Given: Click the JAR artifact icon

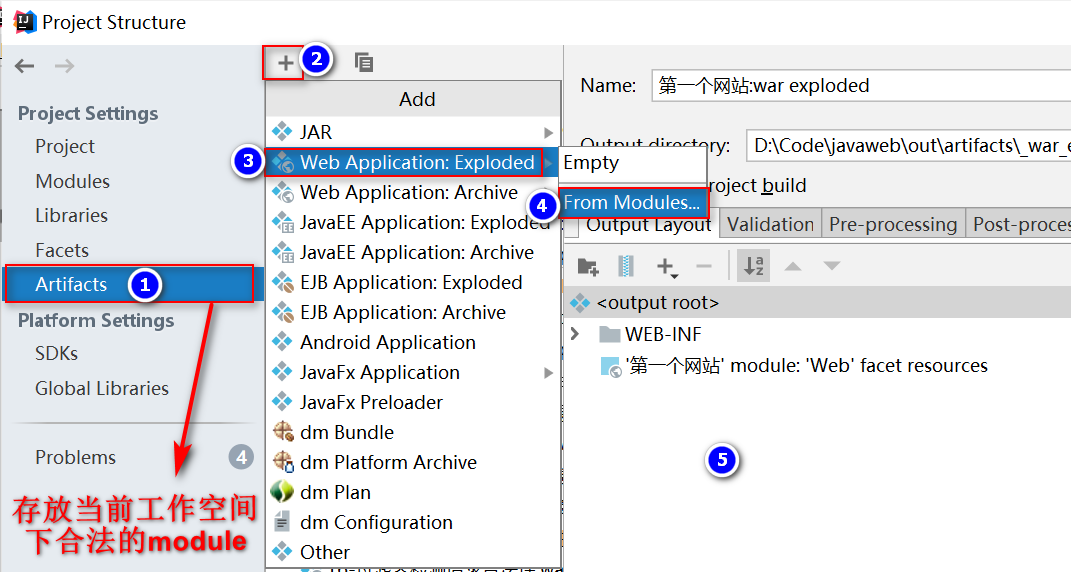Looking at the screenshot, I should coord(282,131).
